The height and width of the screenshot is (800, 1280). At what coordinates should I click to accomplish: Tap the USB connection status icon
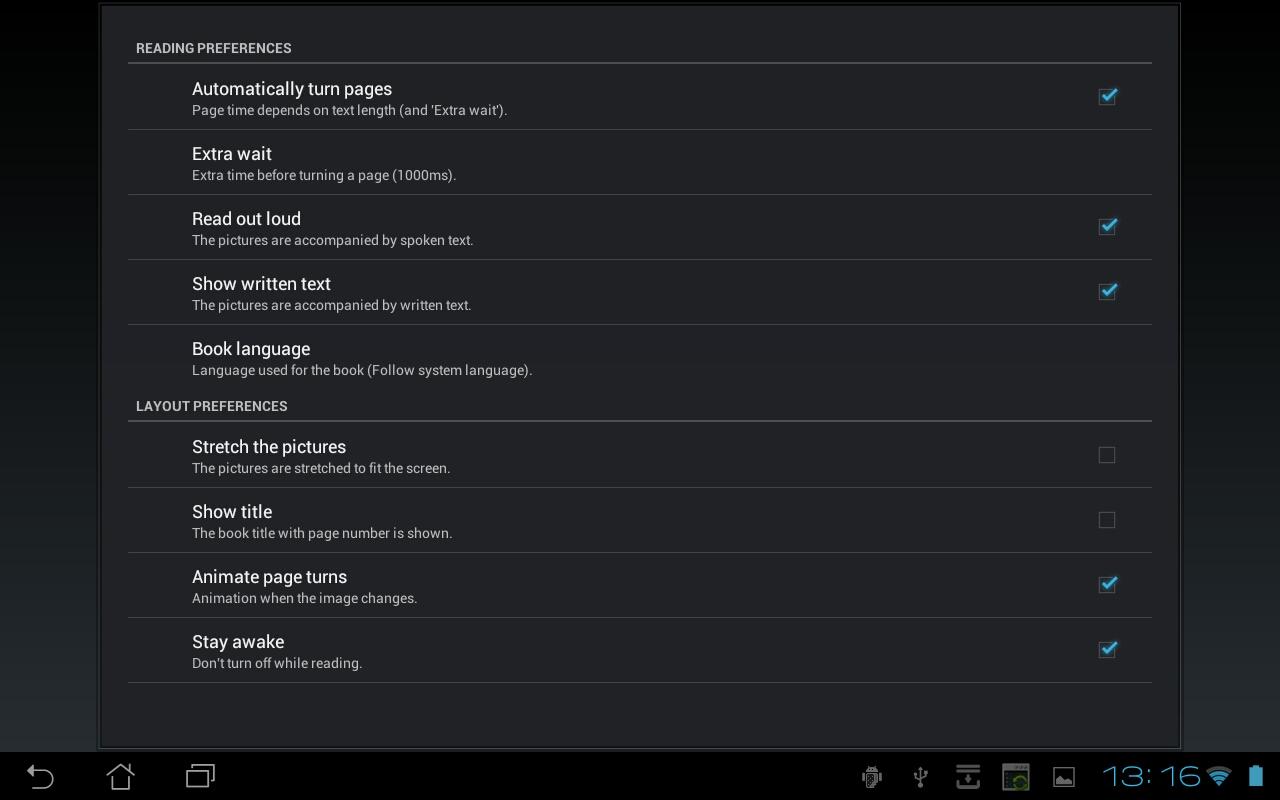[x=921, y=777]
